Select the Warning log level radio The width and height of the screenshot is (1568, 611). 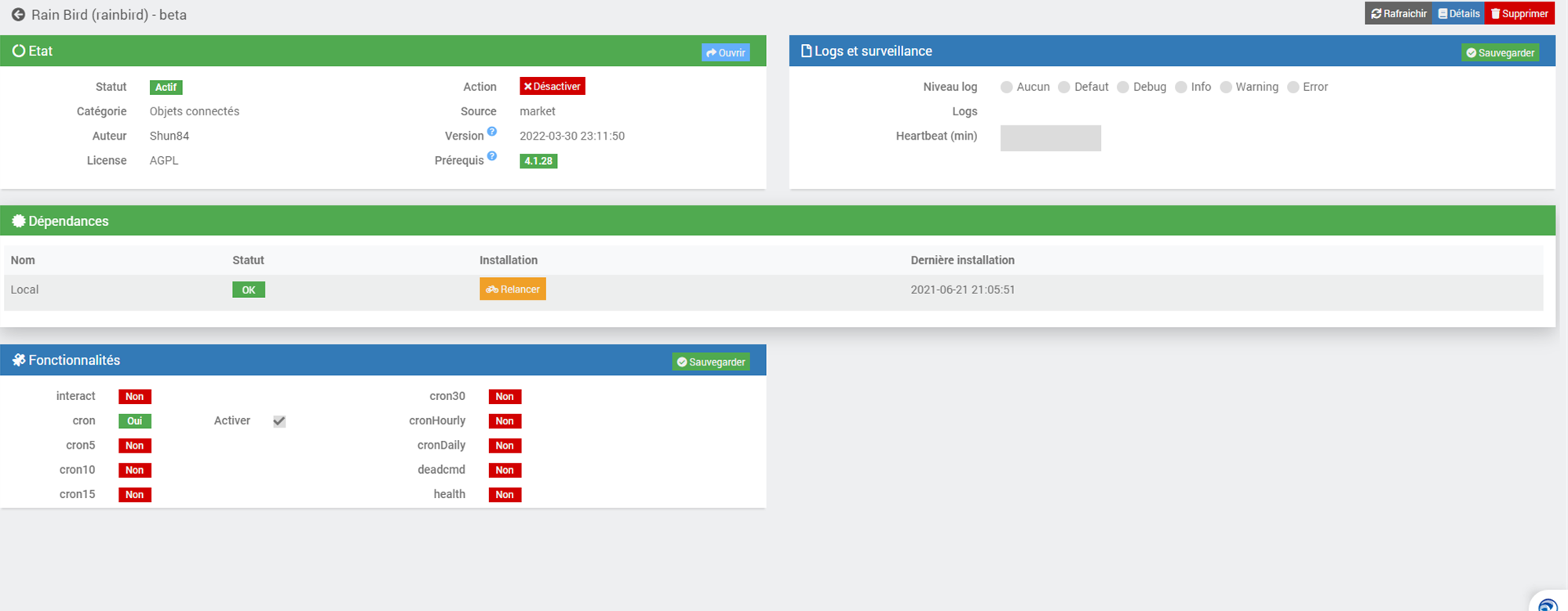[1226, 87]
